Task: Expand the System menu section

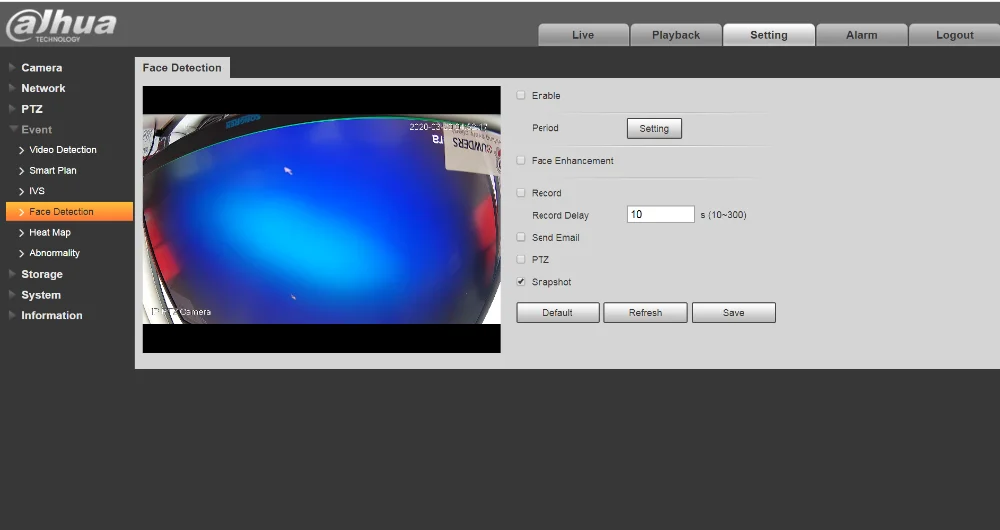Action: tap(41, 295)
